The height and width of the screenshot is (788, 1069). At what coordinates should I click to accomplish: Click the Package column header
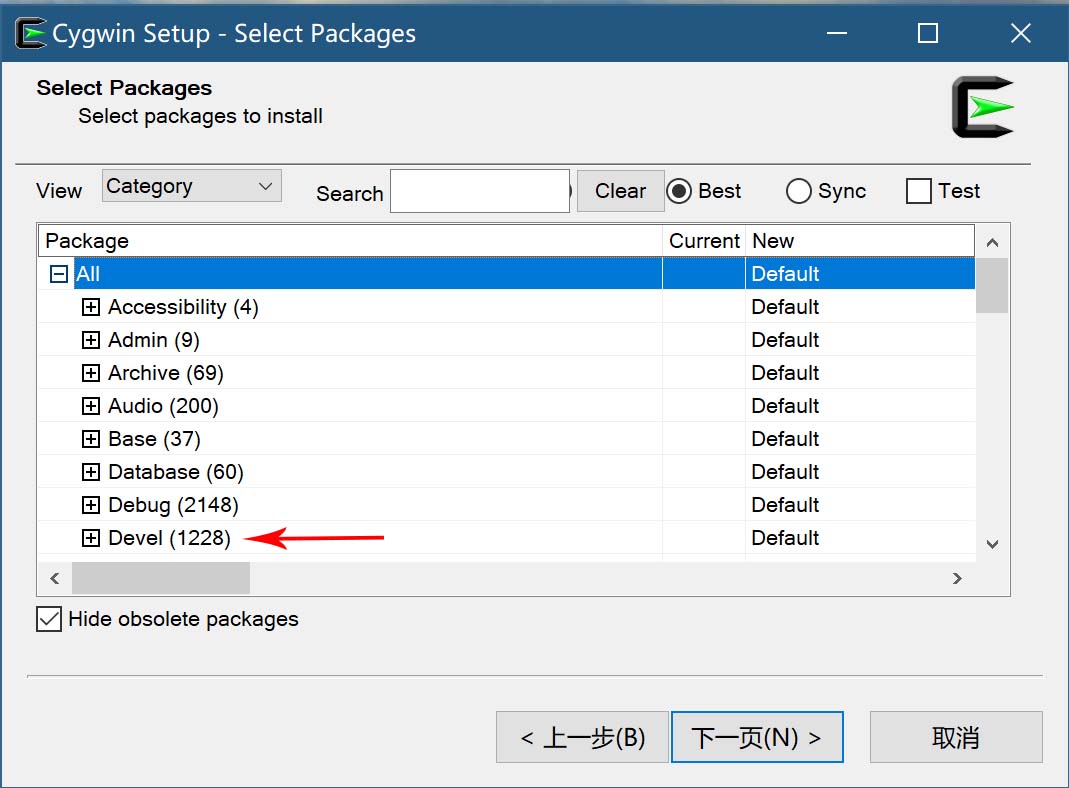[x=350, y=241]
